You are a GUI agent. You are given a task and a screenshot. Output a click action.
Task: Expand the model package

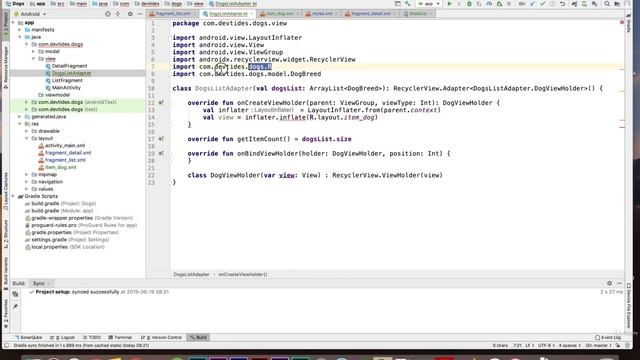tap(34, 52)
